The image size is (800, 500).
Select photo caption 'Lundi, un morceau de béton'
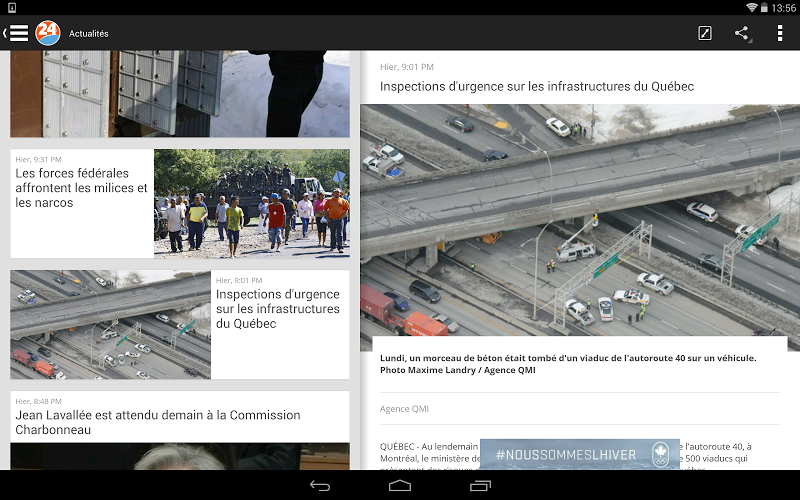coord(568,364)
